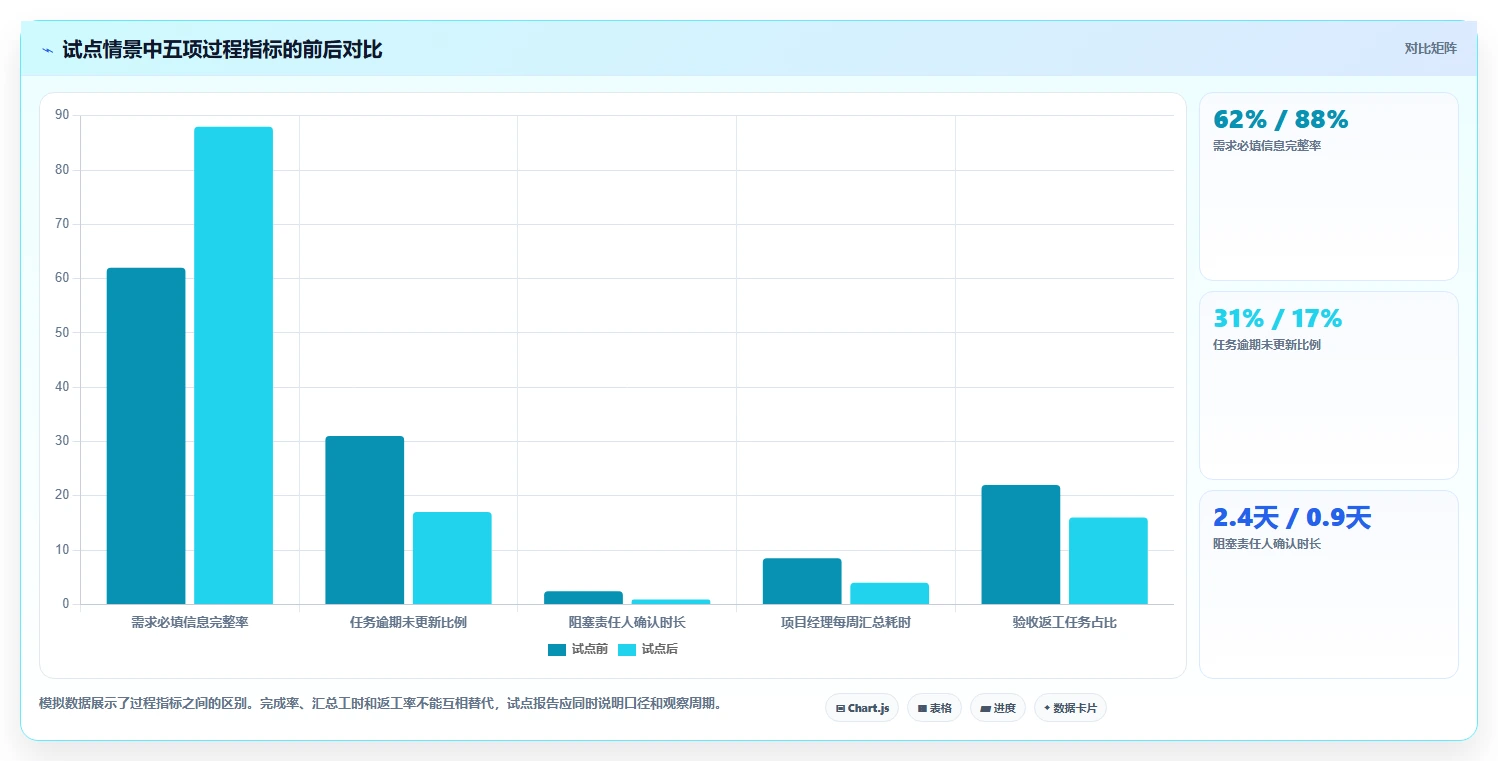Screen dimensions: 1498x761
Task: Click the y-axis value 0
Action: pos(66,604)
